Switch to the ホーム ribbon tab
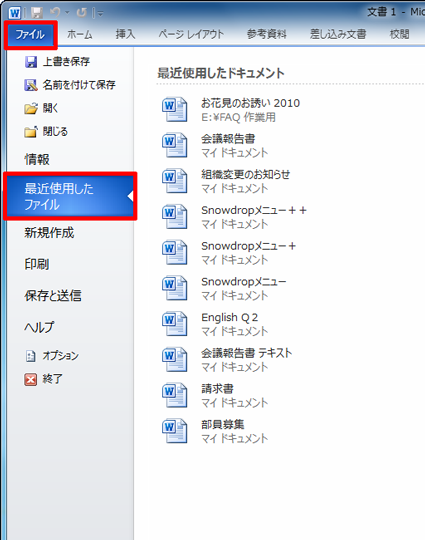Viewport: 425px width, 540px height. click(80, 34)
